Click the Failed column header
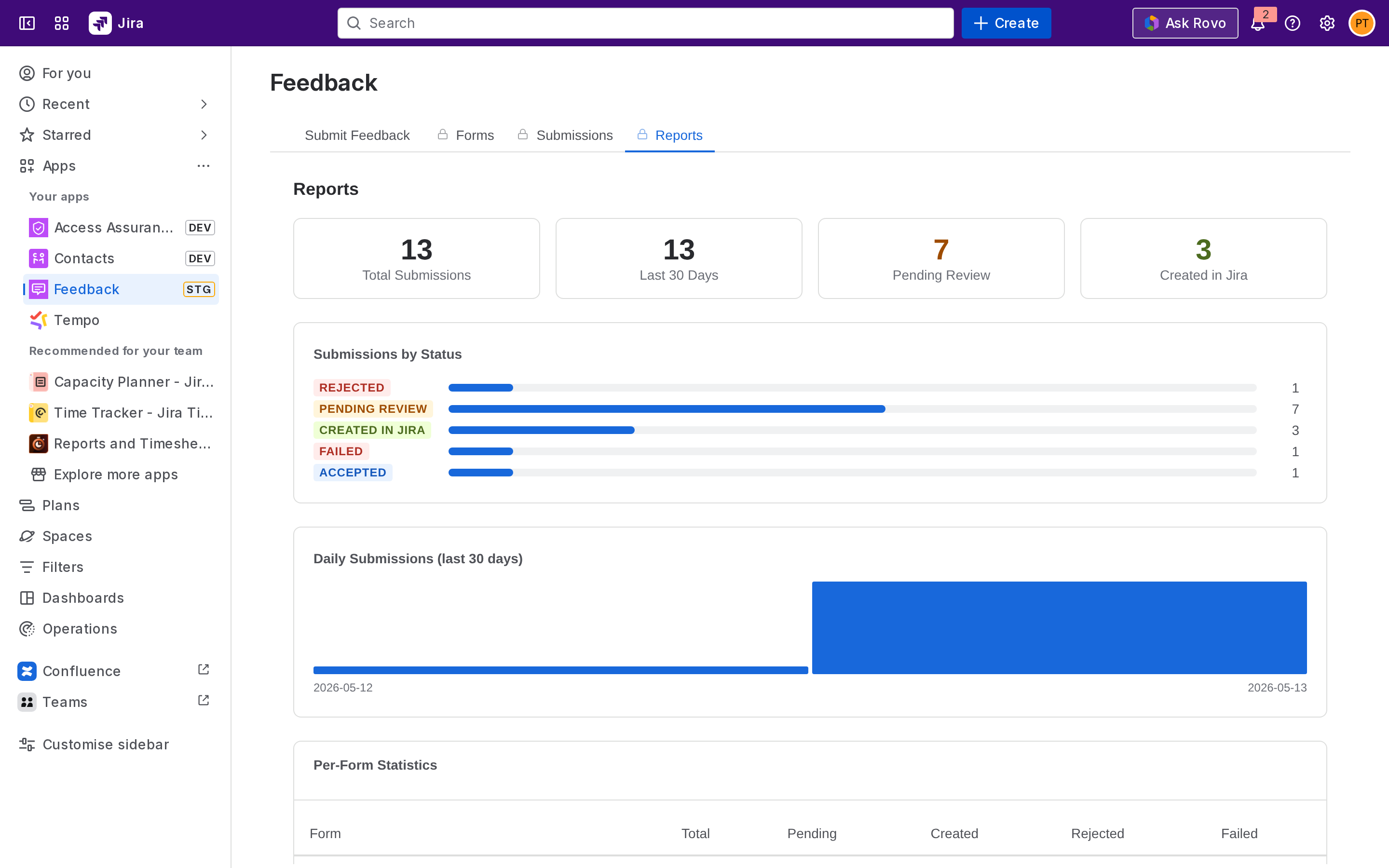Screen dimensions: 1389x868 pyautogui.click(x=1239, y=834)
